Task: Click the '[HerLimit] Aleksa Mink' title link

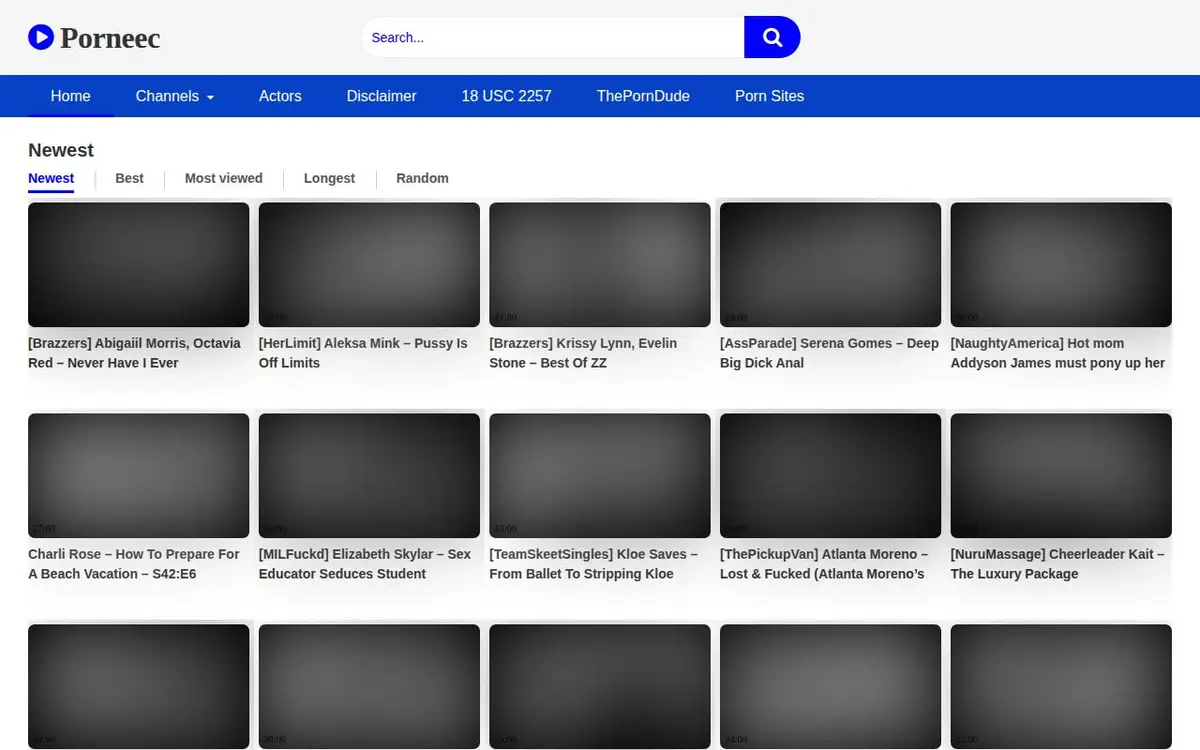Action: click(x=363, y=353)
